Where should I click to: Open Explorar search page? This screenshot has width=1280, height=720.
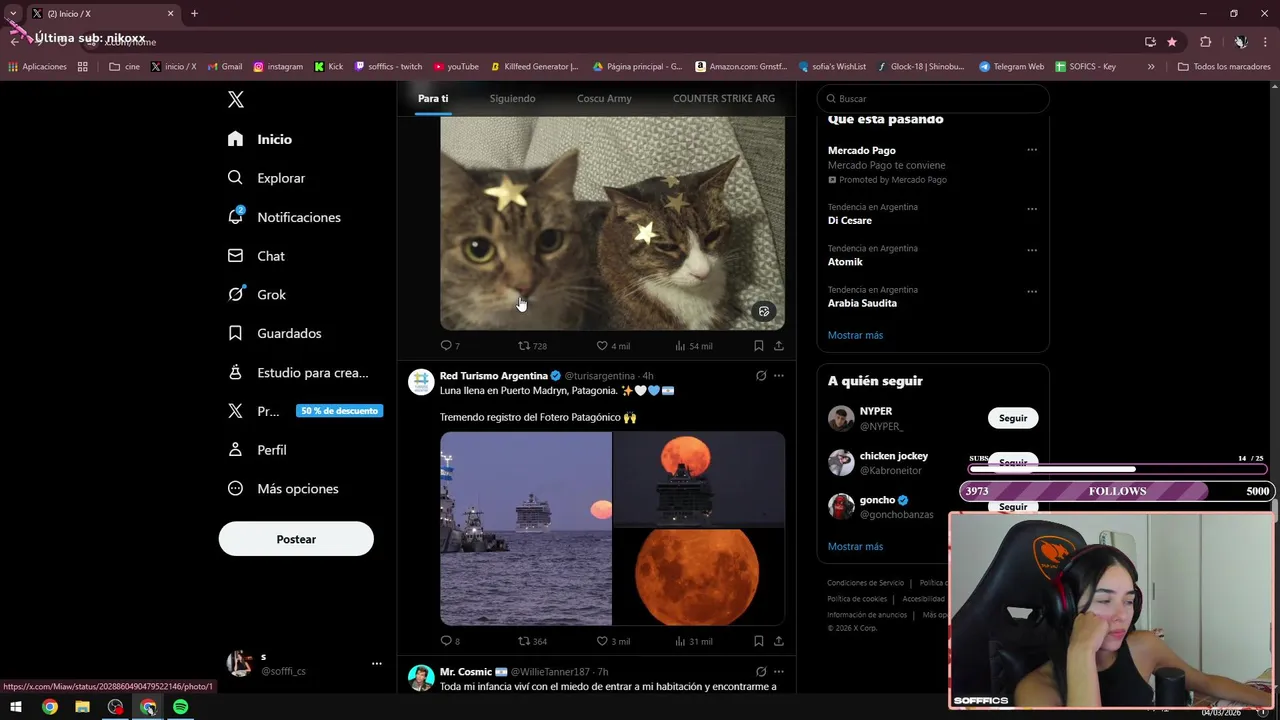pyautogui.click(x=266, y=178)
